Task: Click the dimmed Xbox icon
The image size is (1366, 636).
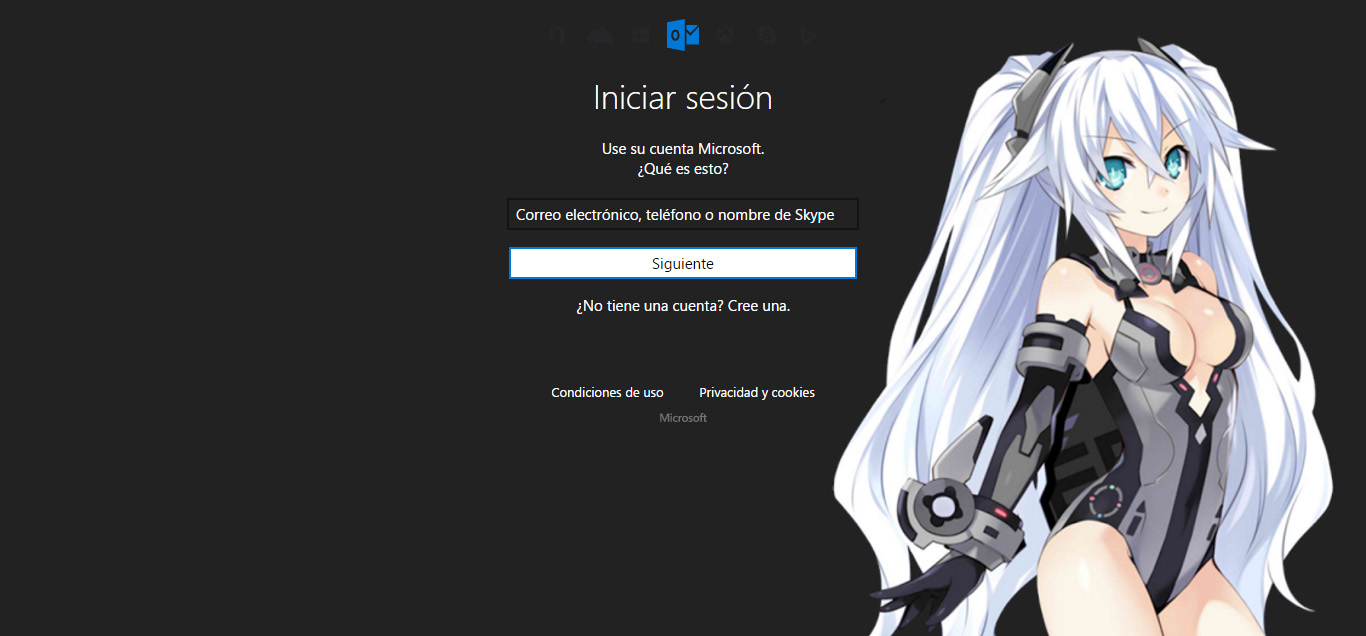Action: (x=725, y=36)
